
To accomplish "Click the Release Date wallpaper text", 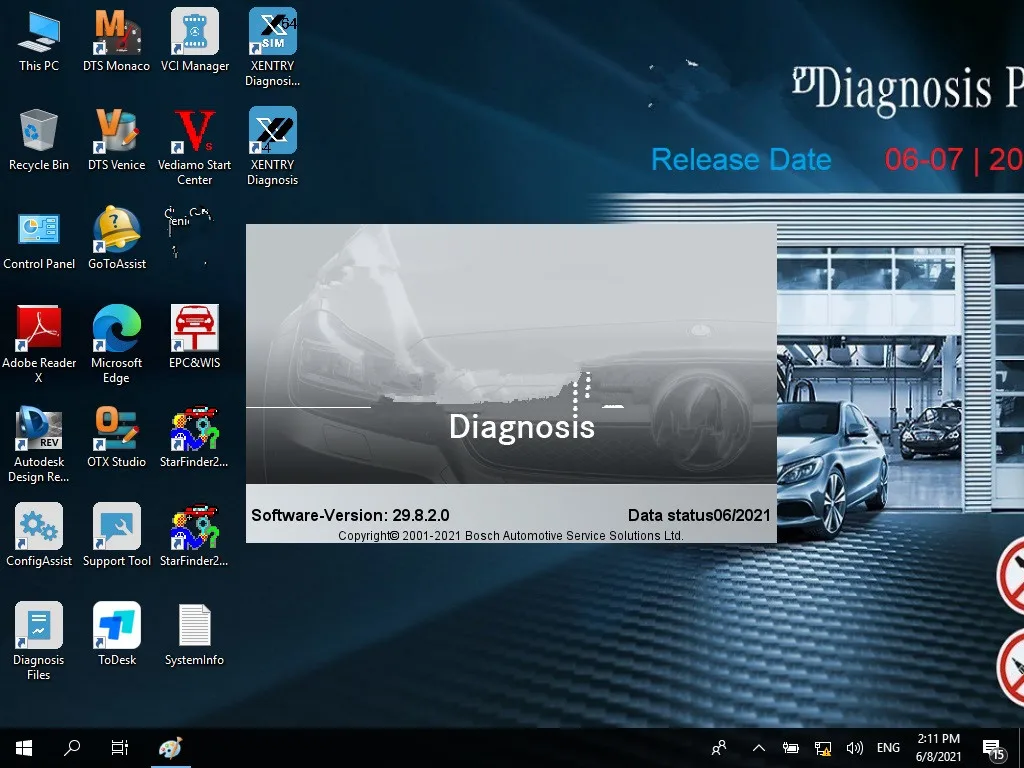I will (741, 160).
